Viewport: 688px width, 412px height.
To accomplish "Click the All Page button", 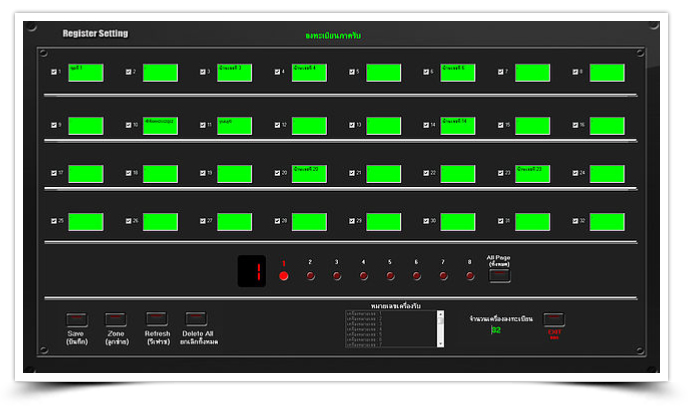I will (499, 276).
